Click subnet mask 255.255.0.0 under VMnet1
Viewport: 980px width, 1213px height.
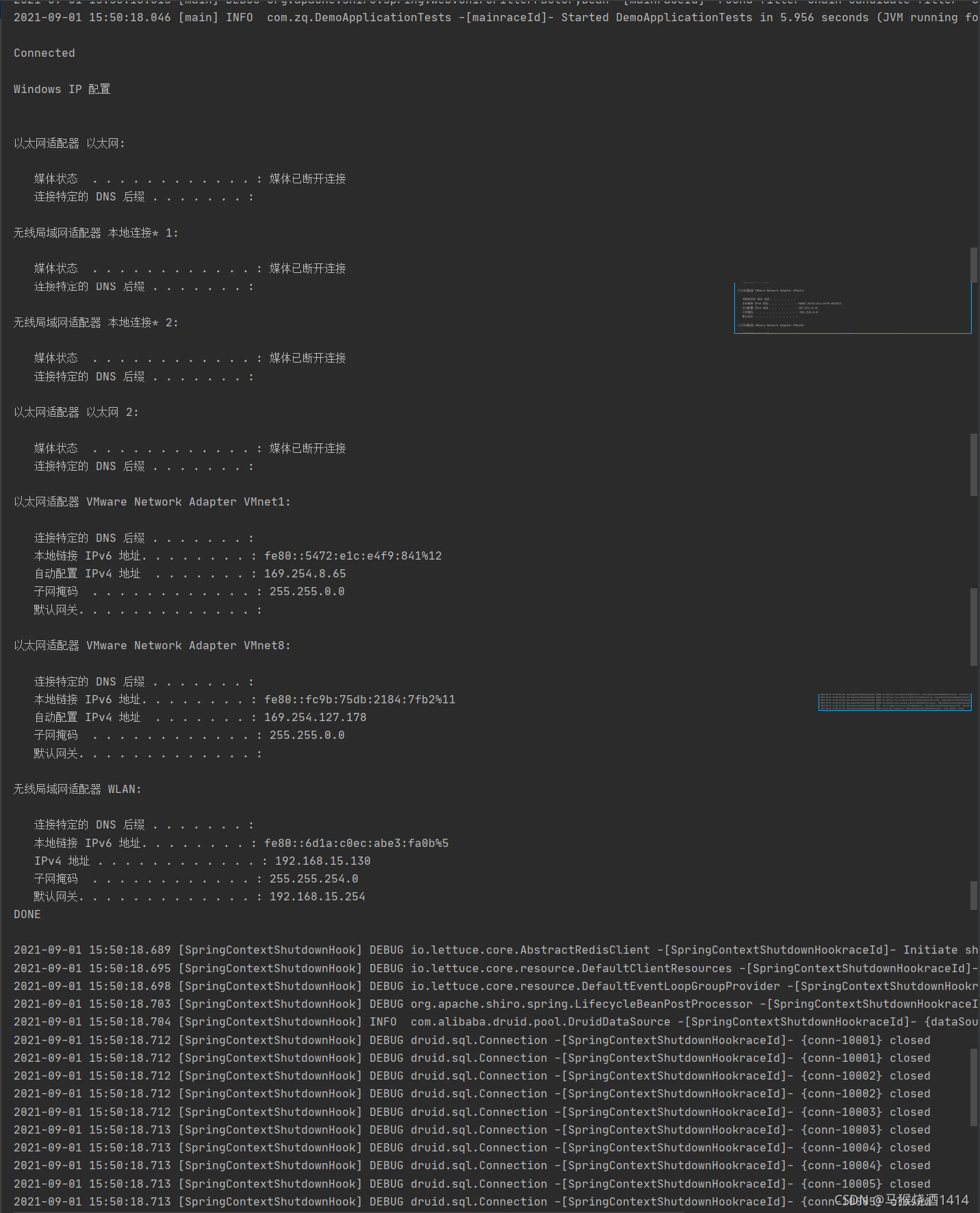coord(307,591)
